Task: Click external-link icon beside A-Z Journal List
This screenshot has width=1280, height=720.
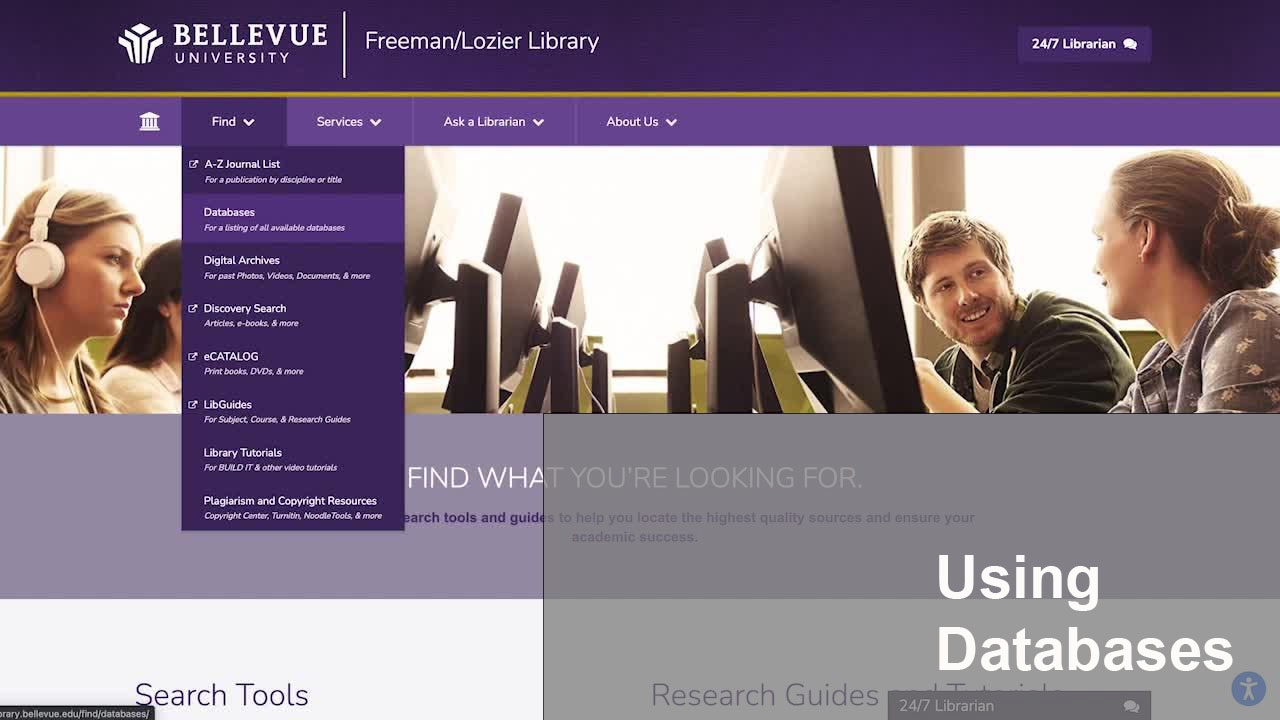Action: coord(194,164)
